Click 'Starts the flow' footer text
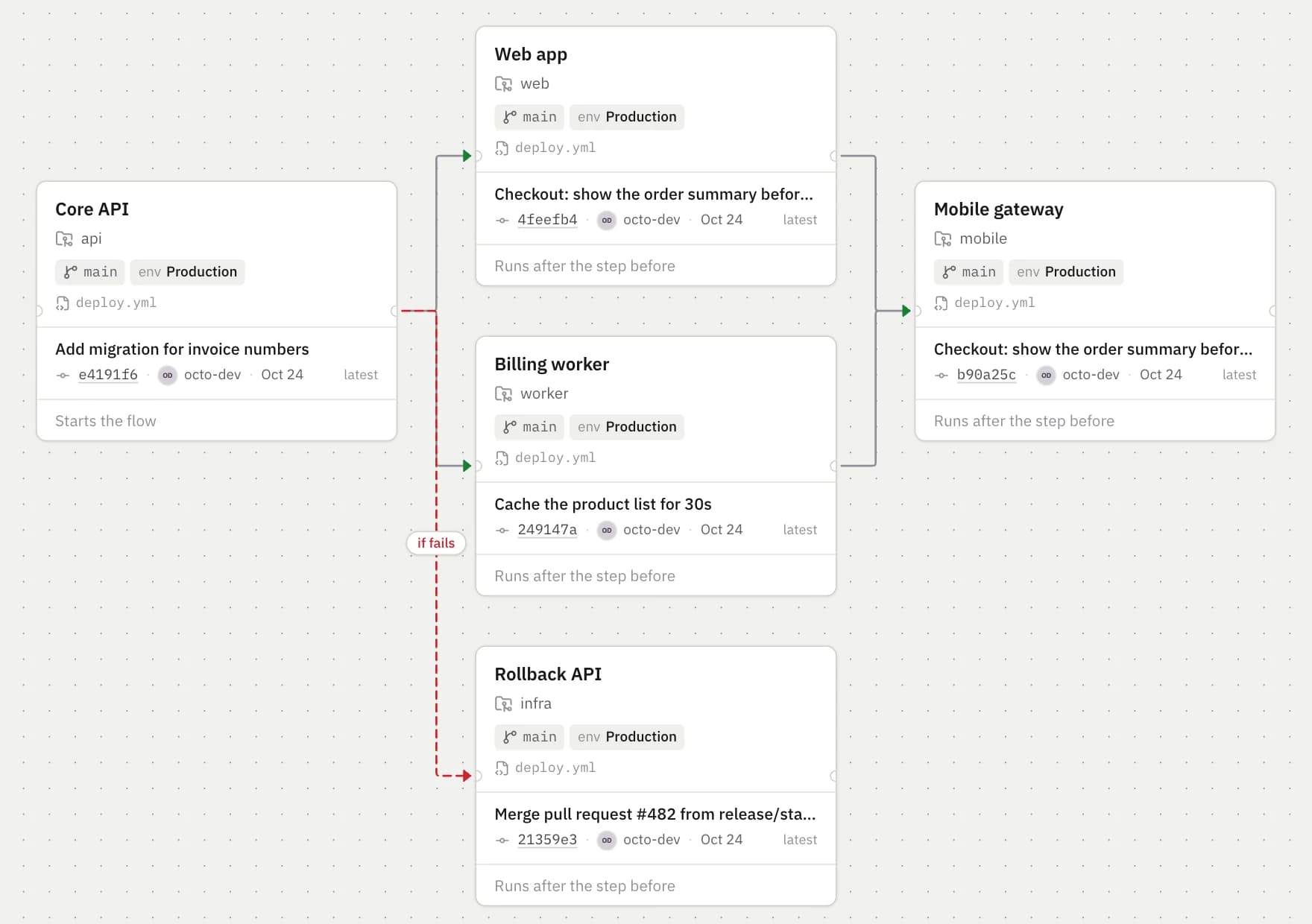This screenshot has width=1312, height=924. tap(106, 421)
